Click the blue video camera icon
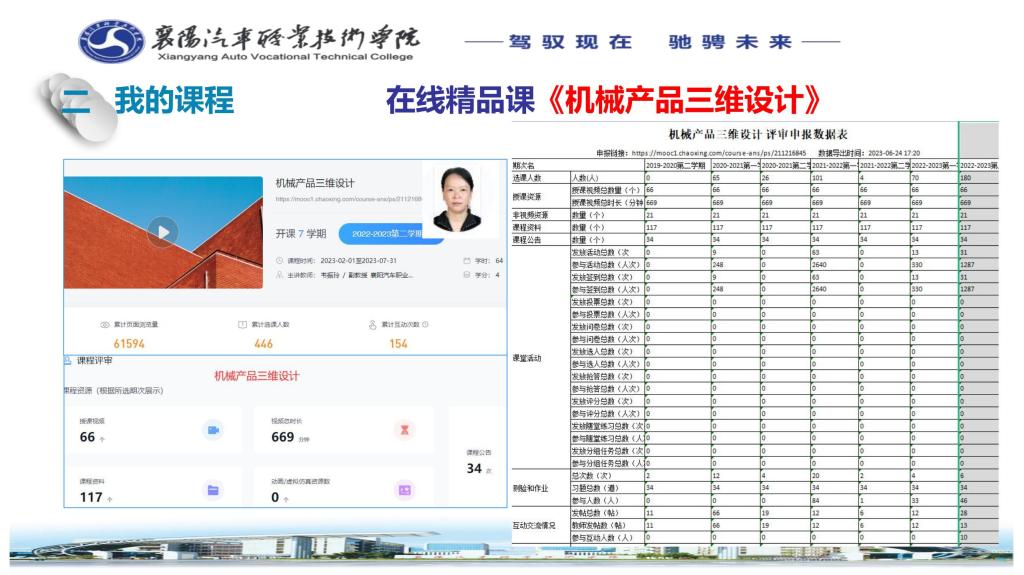This screenshot has width=1024, height=575. (x=212, y=430)
